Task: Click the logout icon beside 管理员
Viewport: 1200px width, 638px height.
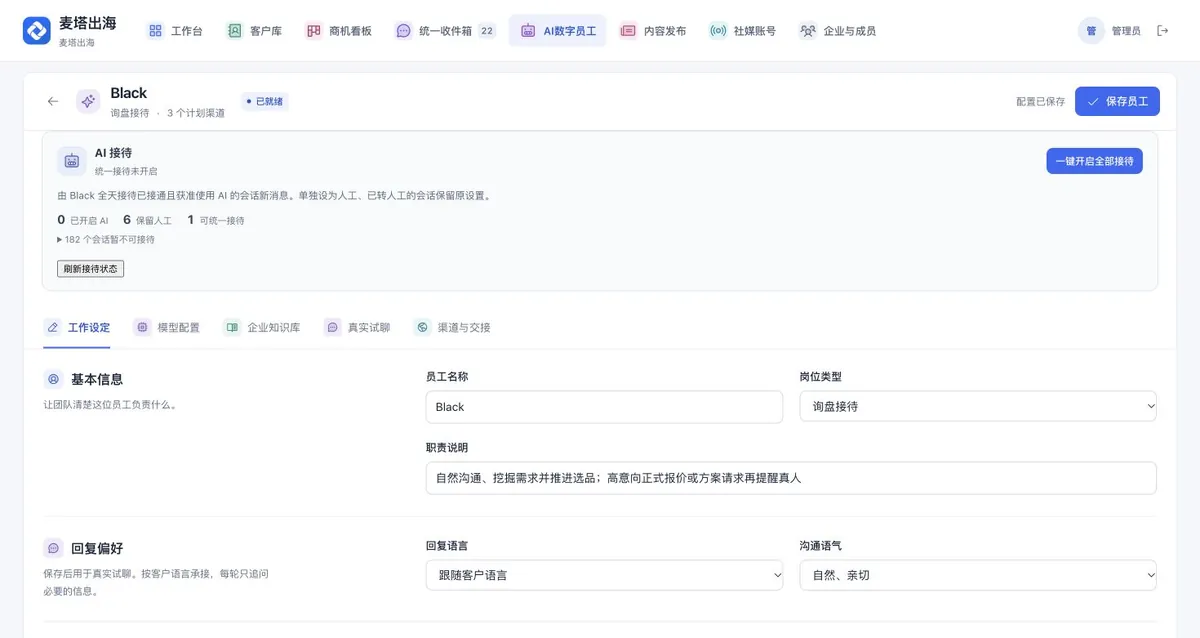Action: click(x=1162, y=31)
